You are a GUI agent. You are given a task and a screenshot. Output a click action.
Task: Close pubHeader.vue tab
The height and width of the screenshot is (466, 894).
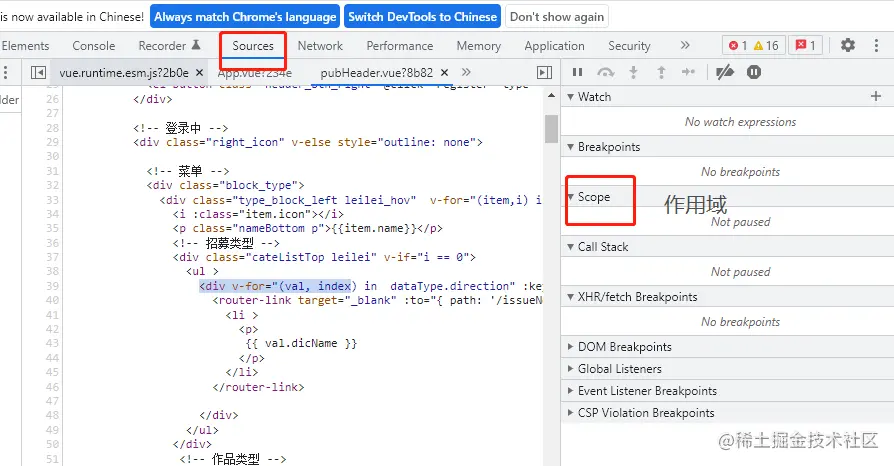(445, 72)
